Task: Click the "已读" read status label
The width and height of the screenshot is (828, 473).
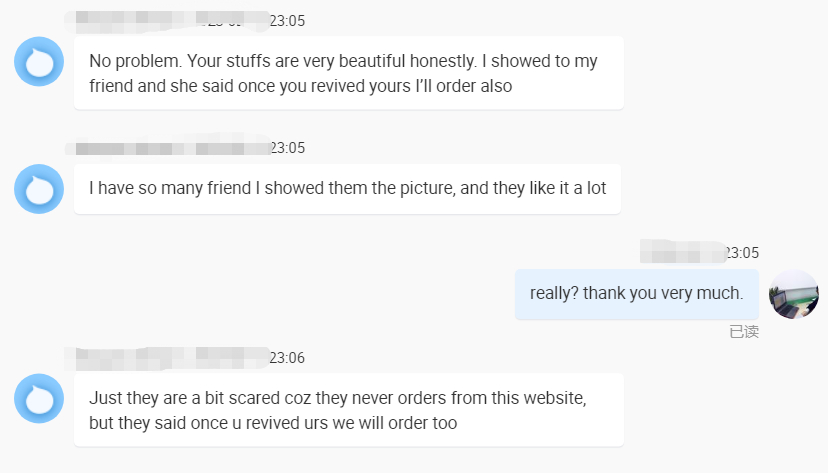Action: [x=744, y=332]
